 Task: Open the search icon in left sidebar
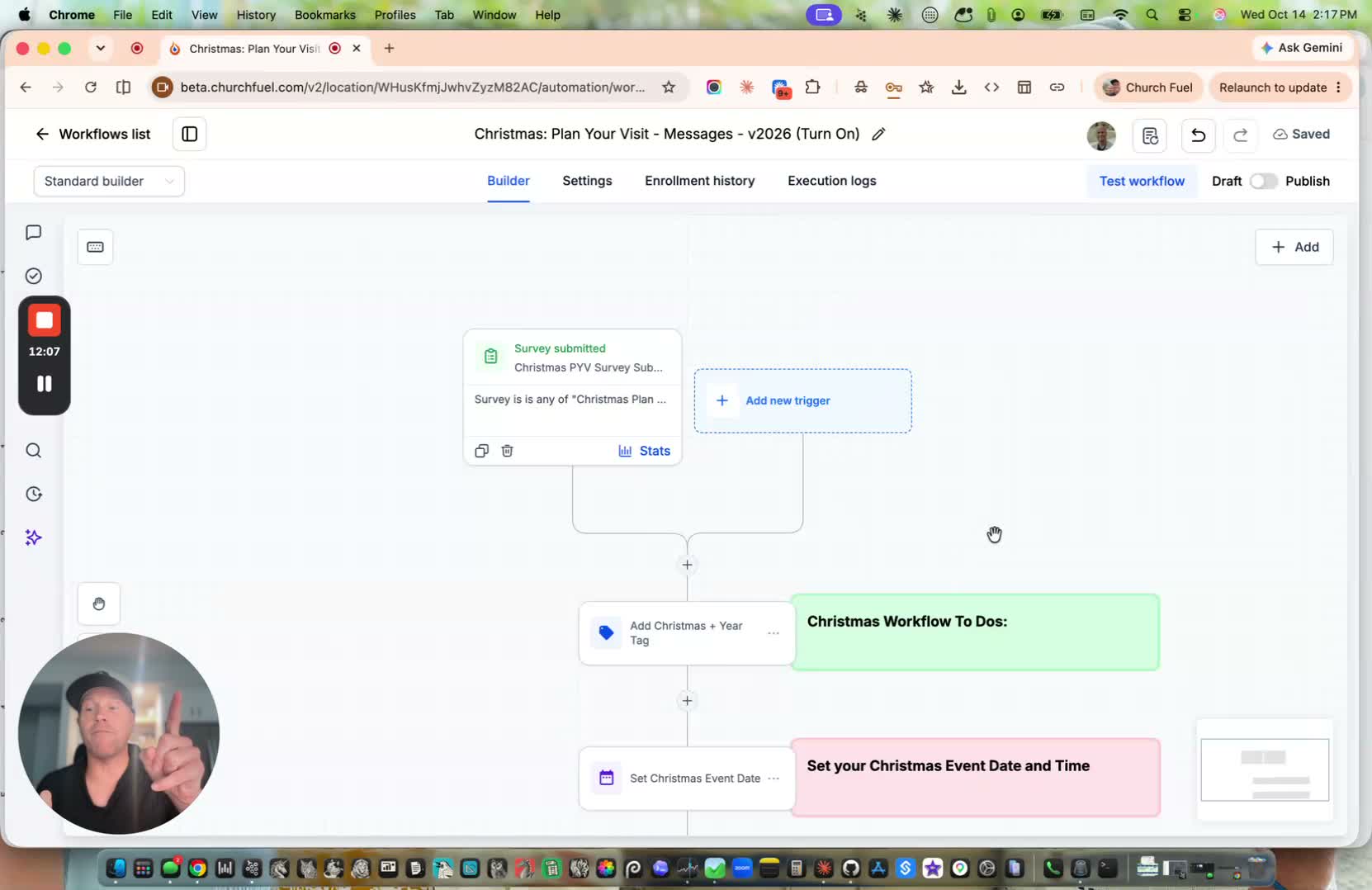click(x=33, y=450)
